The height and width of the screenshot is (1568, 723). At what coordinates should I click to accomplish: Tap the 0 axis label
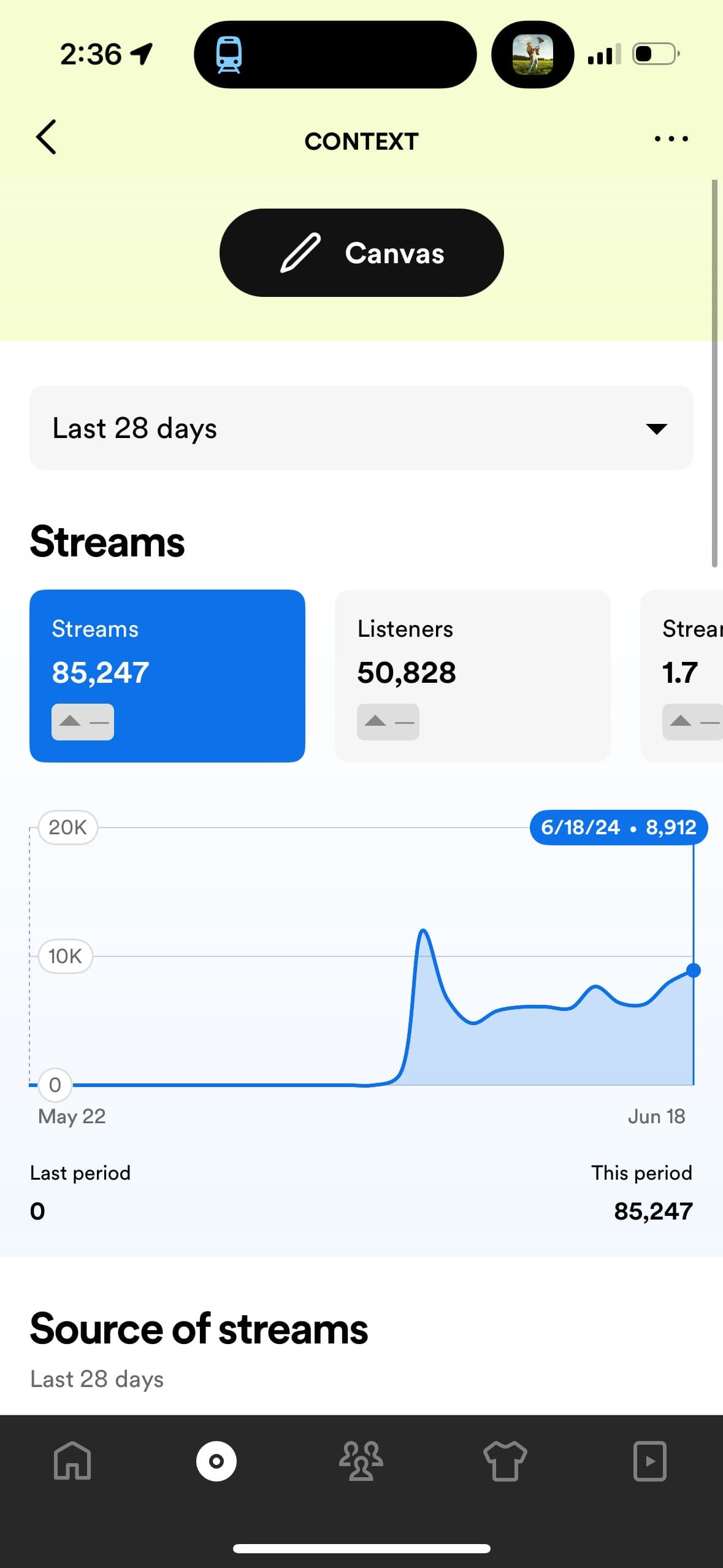pyautogui.click(x=55, y=1085)
